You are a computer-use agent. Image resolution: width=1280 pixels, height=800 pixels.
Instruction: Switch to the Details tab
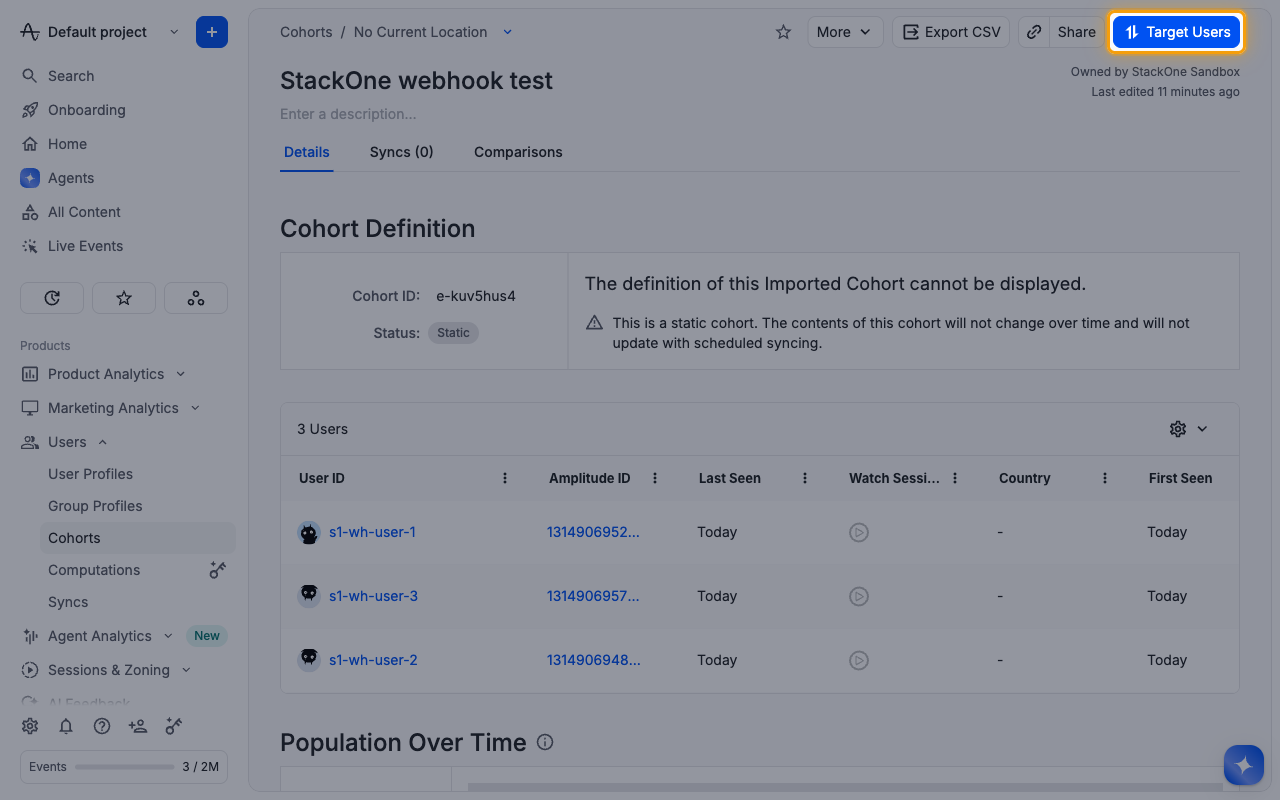click(307, 152)
